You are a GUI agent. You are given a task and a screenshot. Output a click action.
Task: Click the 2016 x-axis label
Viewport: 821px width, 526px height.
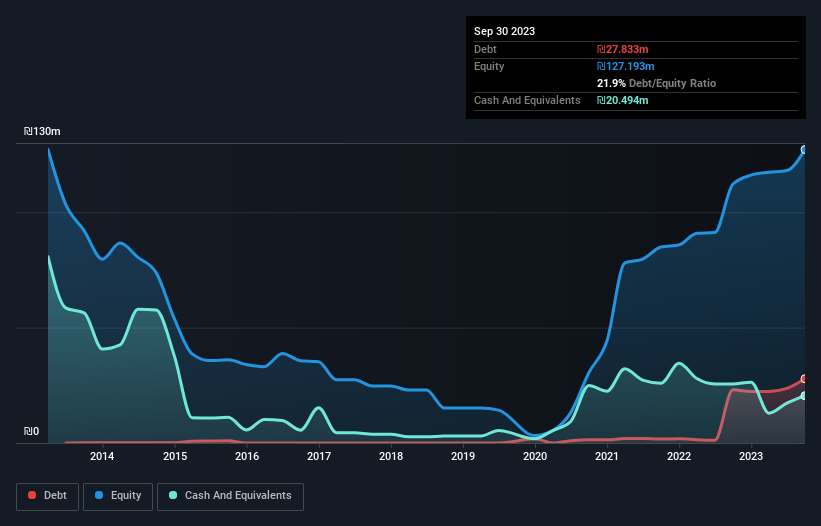[x=247, y=456]
